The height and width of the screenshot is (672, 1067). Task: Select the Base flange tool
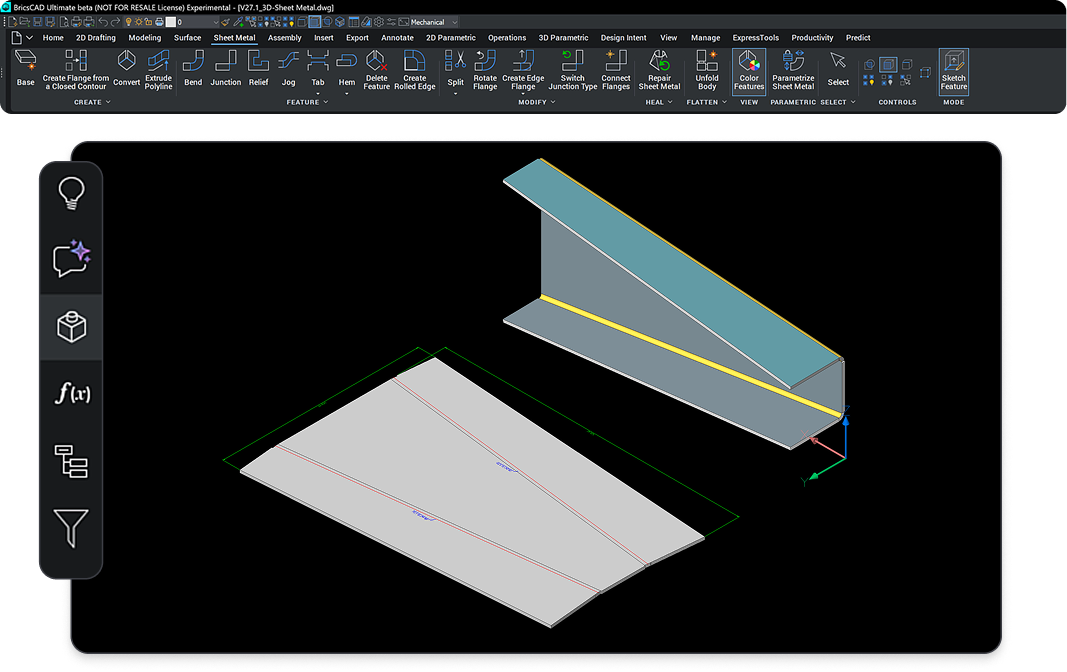pyautogui.click(x=25, y=68)
